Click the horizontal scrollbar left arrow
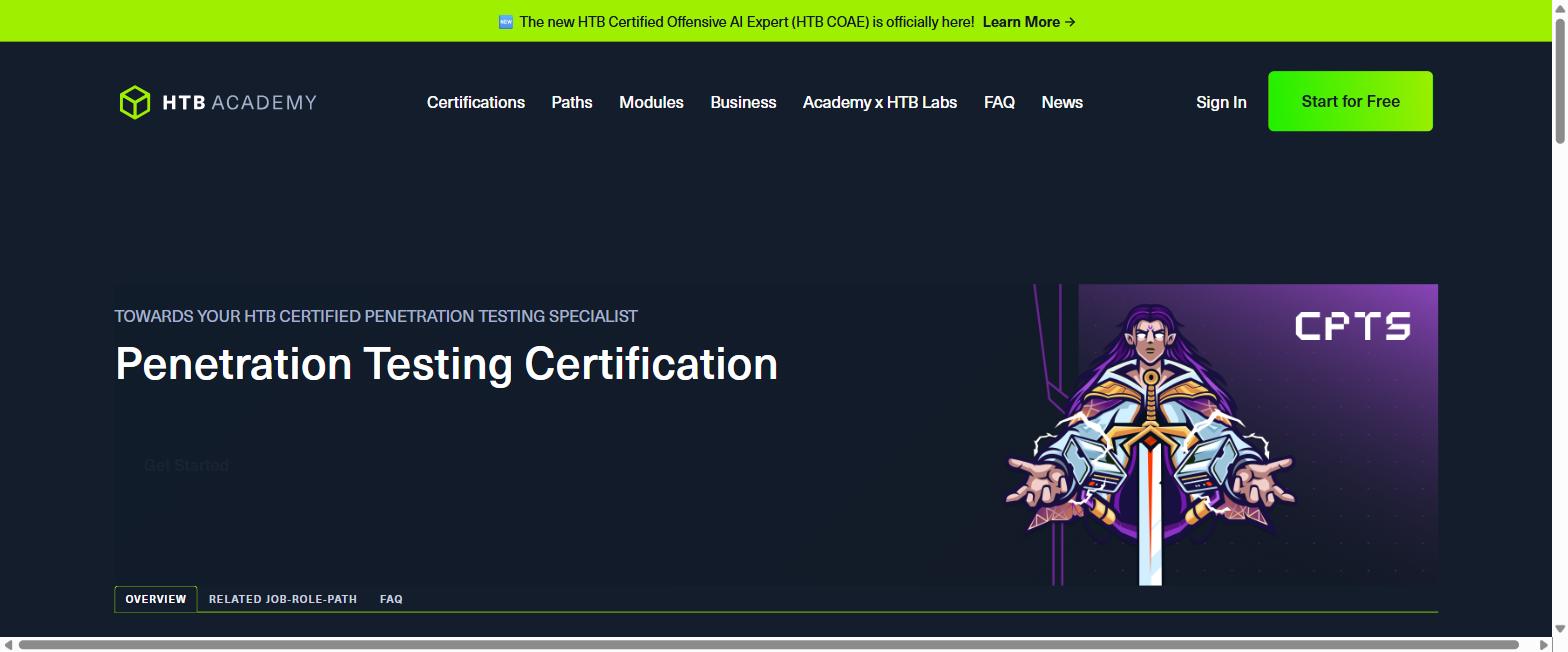 point(8,644)
